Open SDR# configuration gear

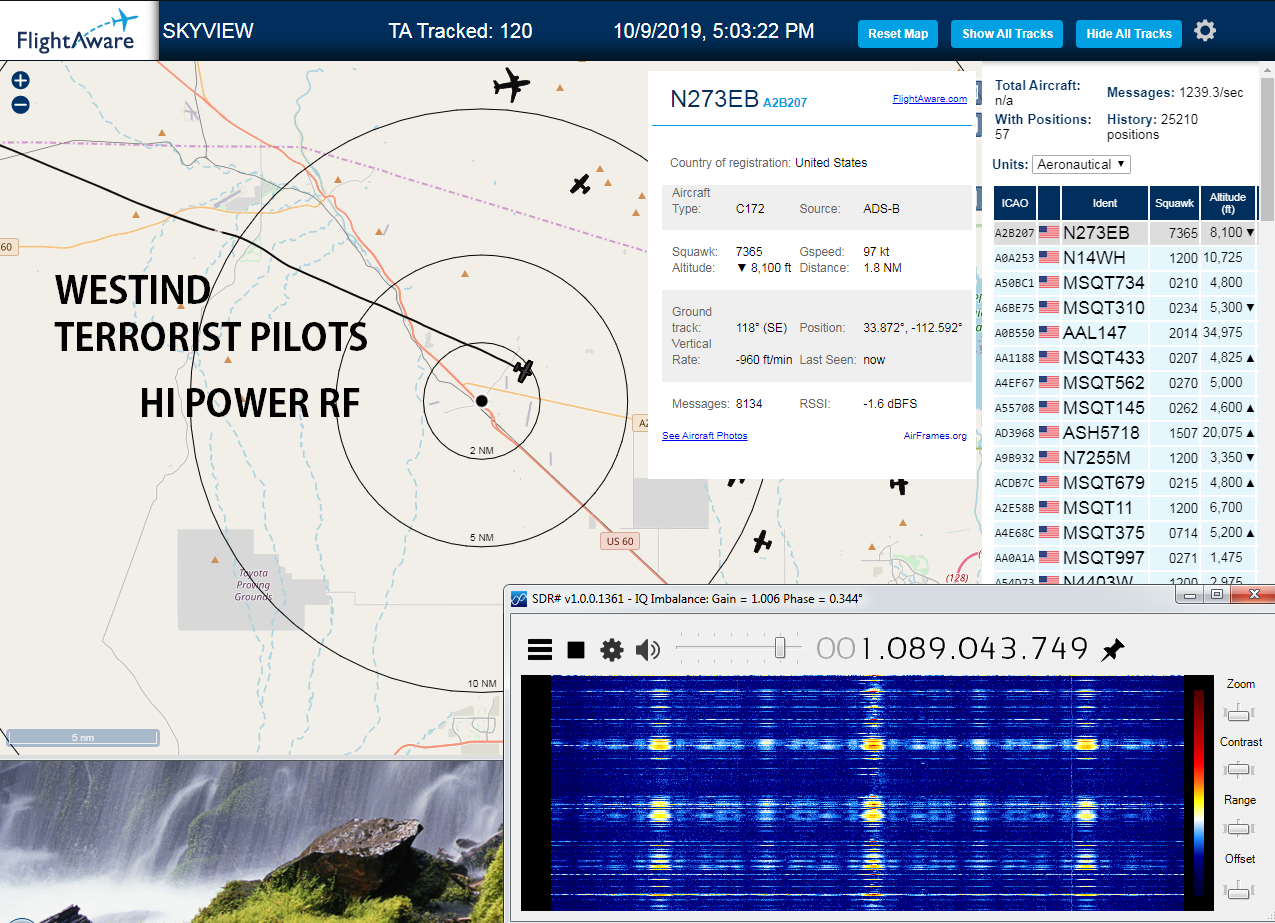pos(611,650)
